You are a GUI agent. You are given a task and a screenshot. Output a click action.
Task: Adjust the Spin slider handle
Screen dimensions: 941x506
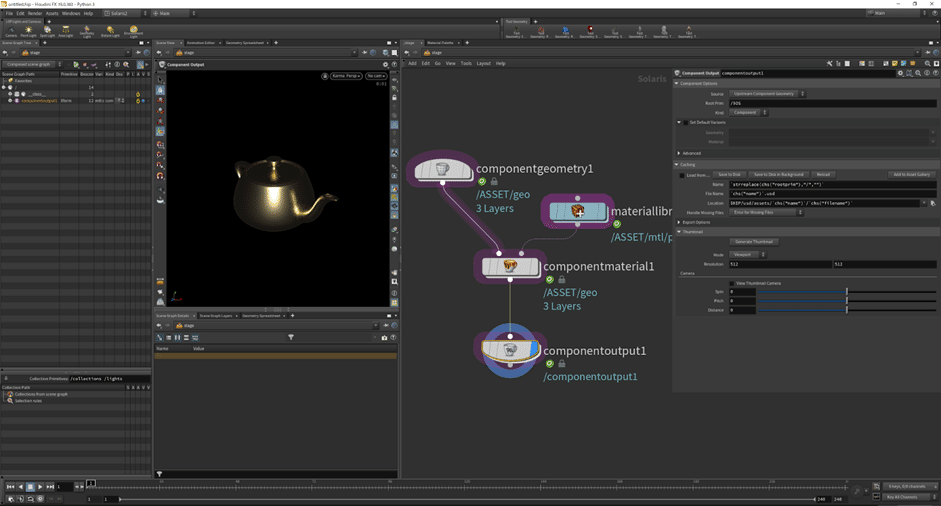847,292
